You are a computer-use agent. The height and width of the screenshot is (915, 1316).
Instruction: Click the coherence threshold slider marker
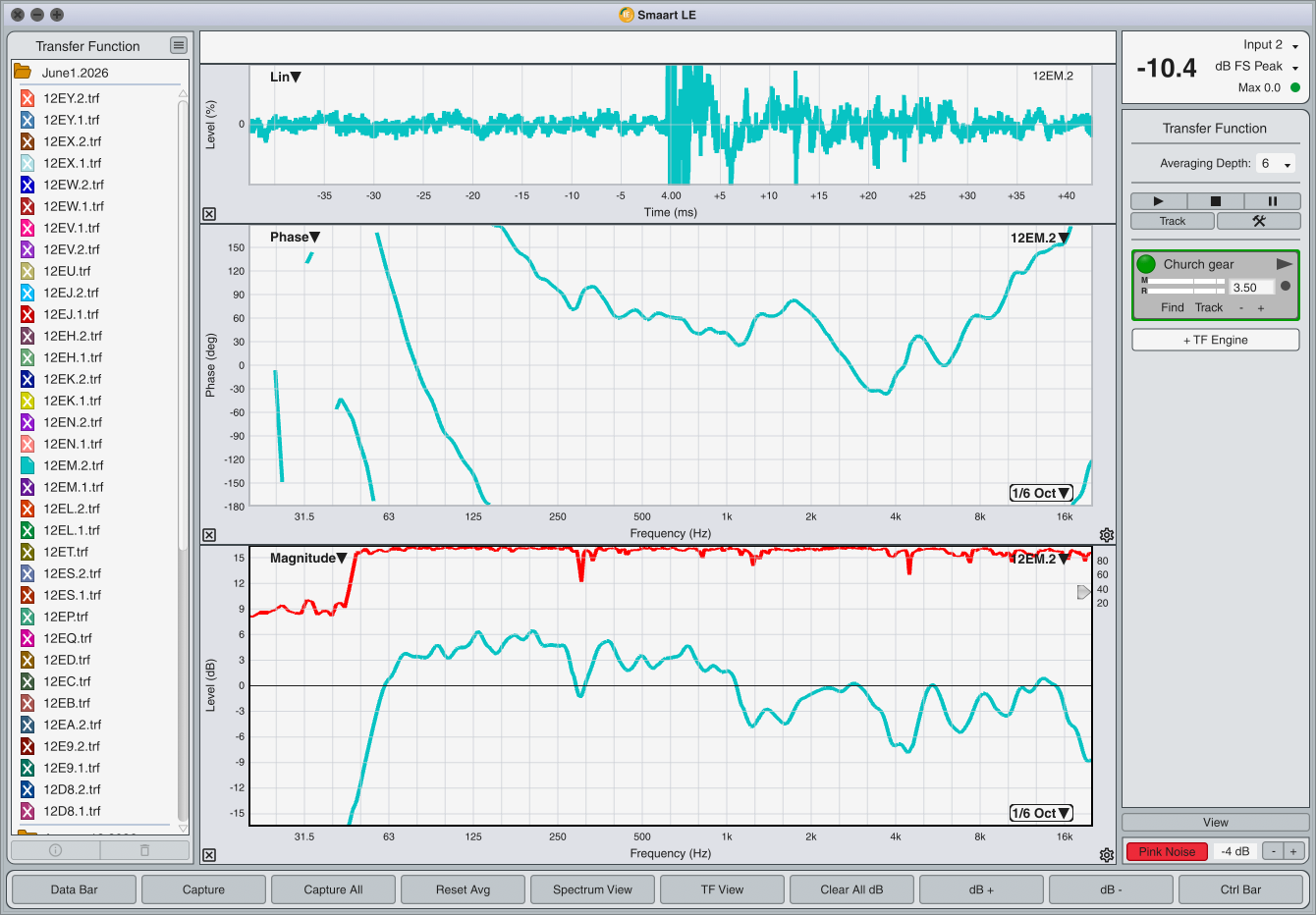click(x=1084, y=592)
